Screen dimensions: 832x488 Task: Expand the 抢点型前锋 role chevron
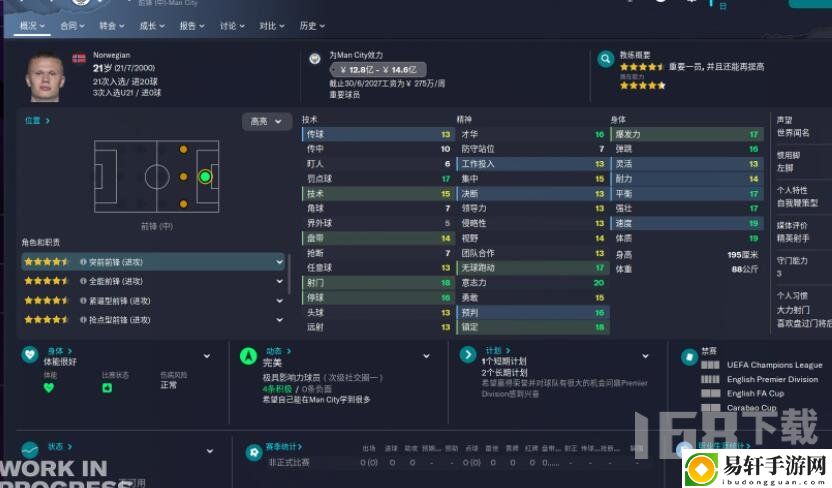coord(279,320)
